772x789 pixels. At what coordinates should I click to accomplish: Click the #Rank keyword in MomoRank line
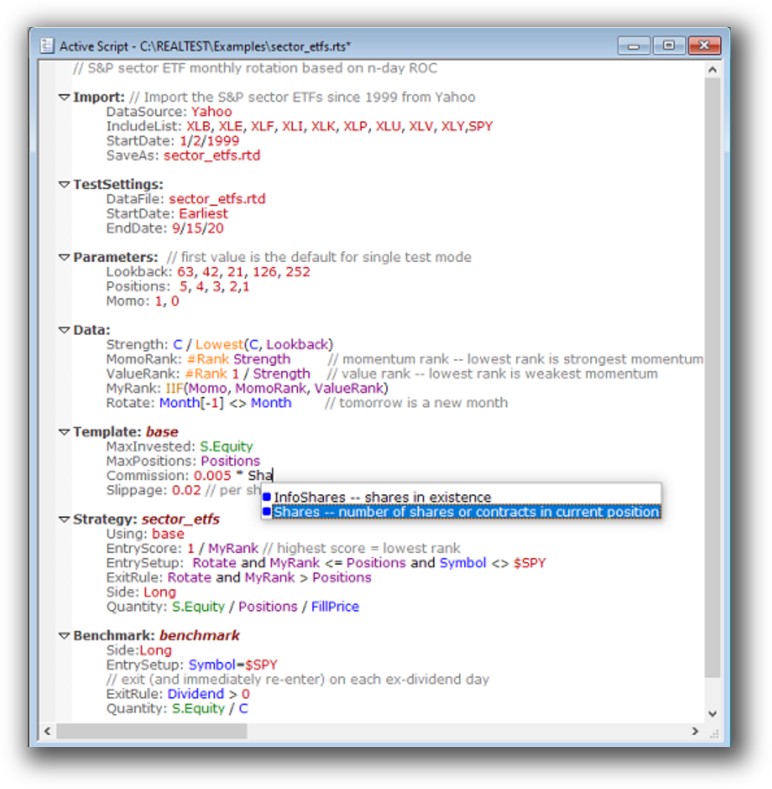(x=207, y=359)
